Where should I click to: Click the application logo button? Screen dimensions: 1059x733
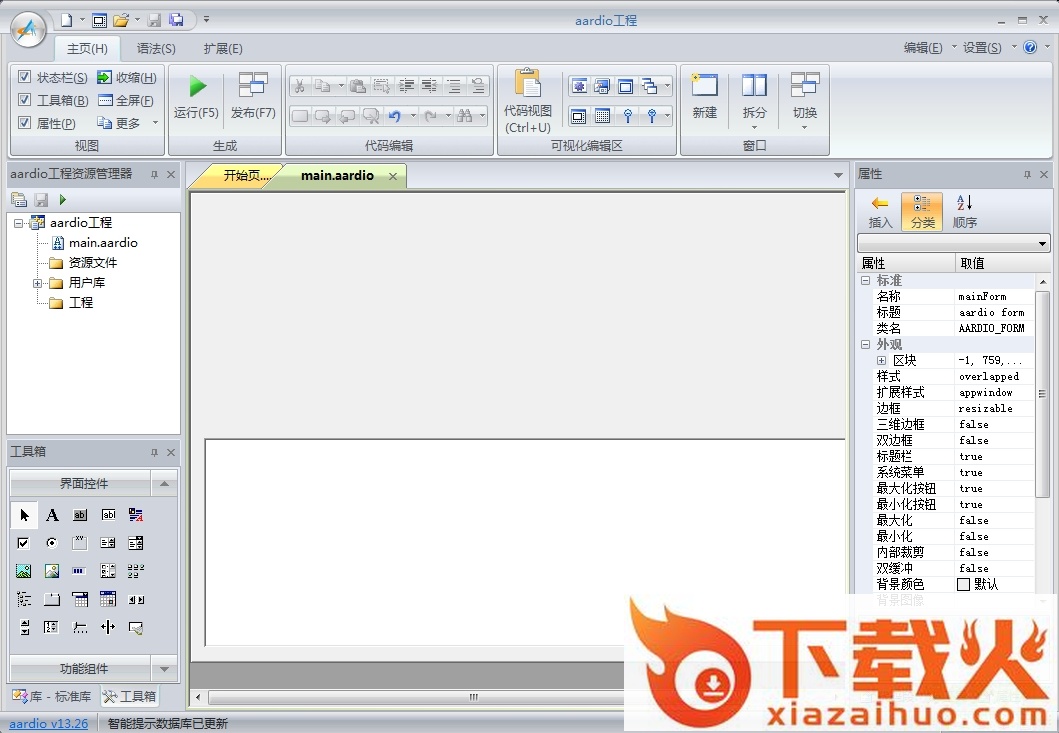click(28, 30)
